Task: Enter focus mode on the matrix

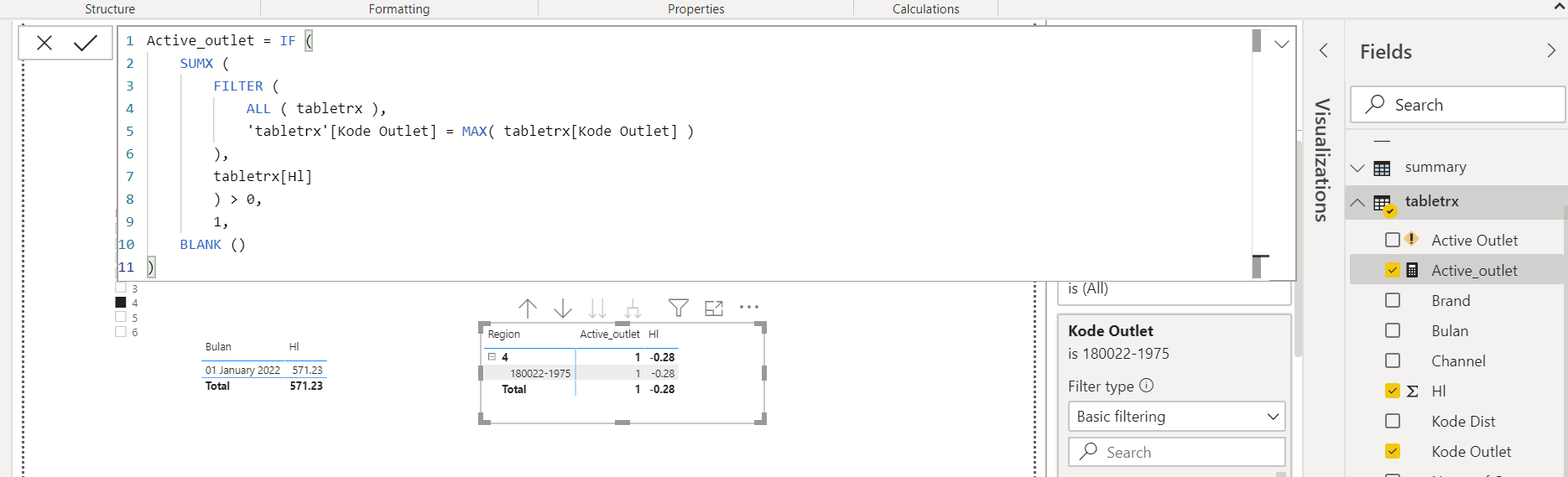Action: (714, 308)
